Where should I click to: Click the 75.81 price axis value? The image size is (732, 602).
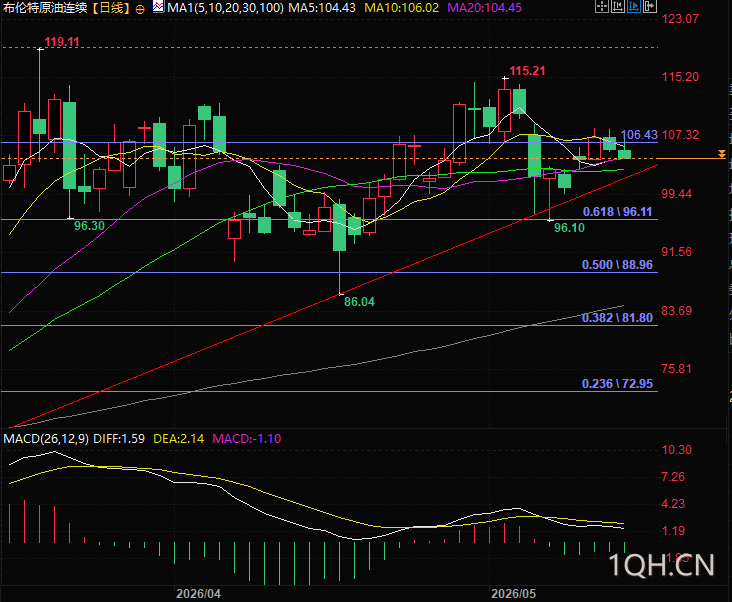point(676,369)
